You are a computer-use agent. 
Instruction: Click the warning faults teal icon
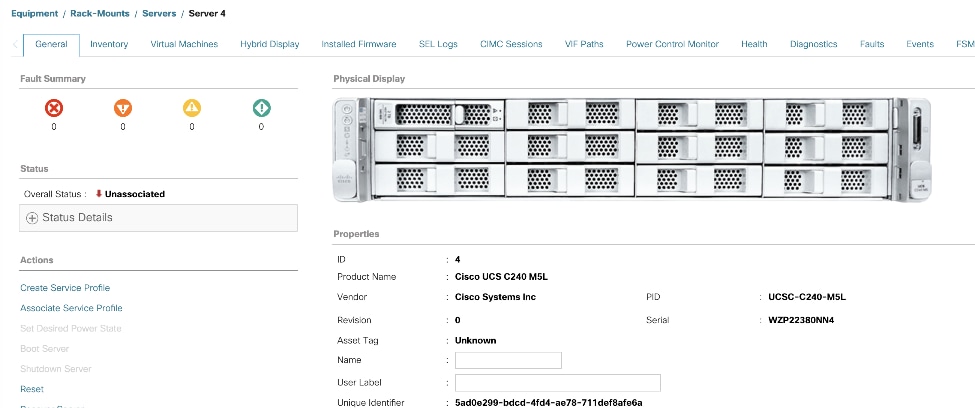point(261,108)
